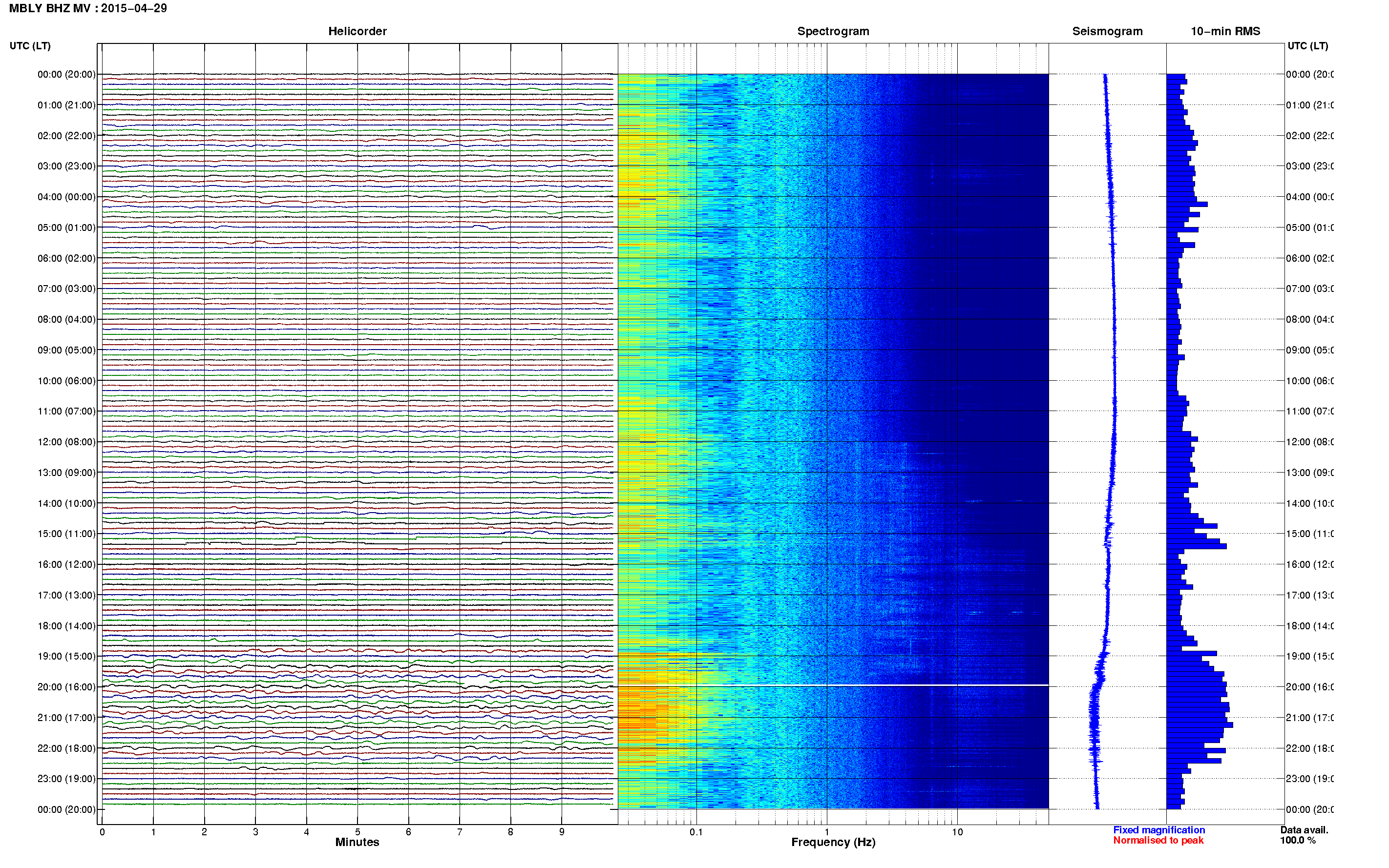This screenshot has width=1389, height=868.
Task: Click the minute '0' tick label
Action: [102, 832]
